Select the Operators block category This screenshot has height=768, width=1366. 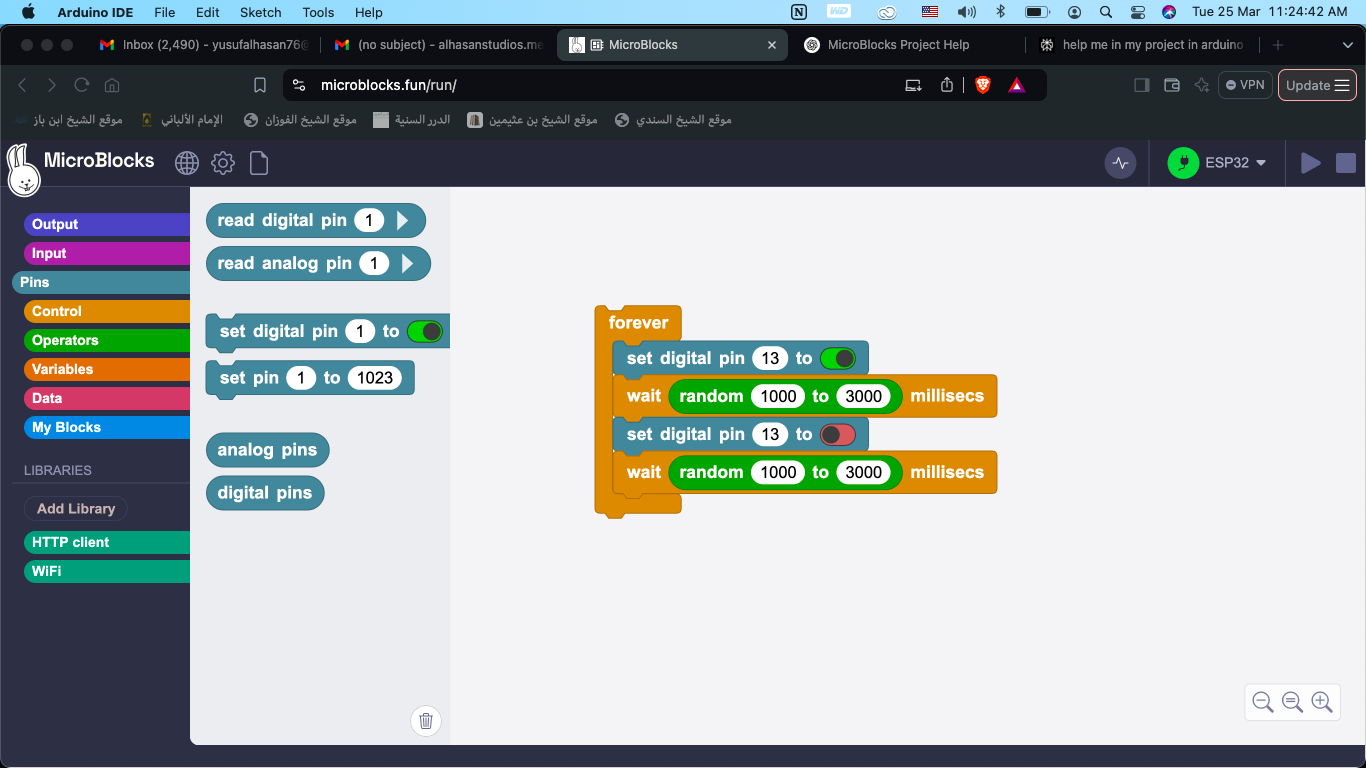(x=107, y=340)
